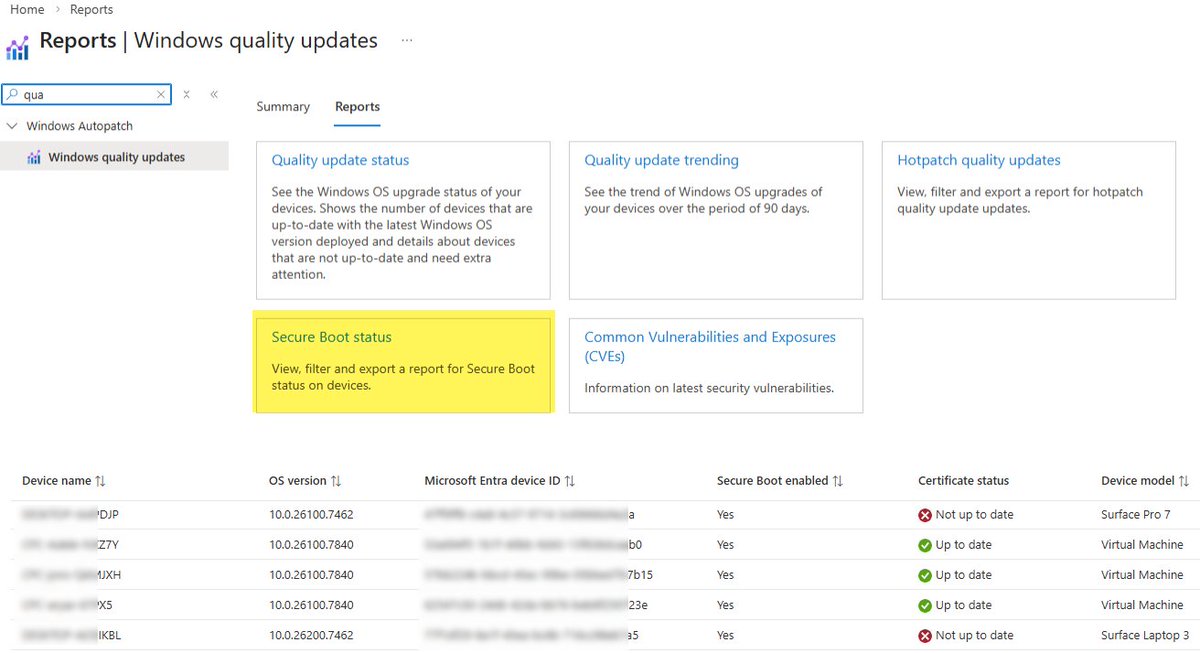Click 'Up to date' status in the PX5 row
Screen dimensions: 1200x653
tap(963, 605)
